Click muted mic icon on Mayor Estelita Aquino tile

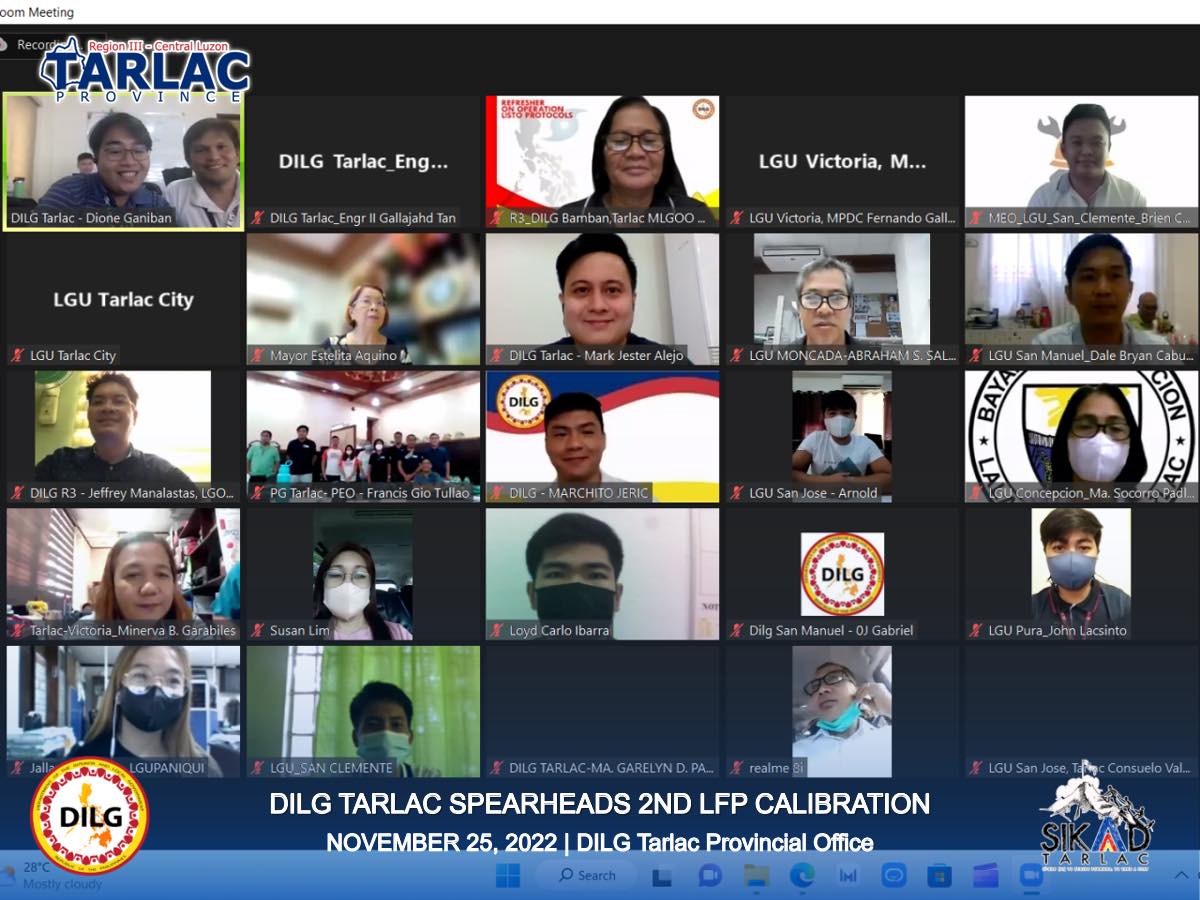[258, 355]
